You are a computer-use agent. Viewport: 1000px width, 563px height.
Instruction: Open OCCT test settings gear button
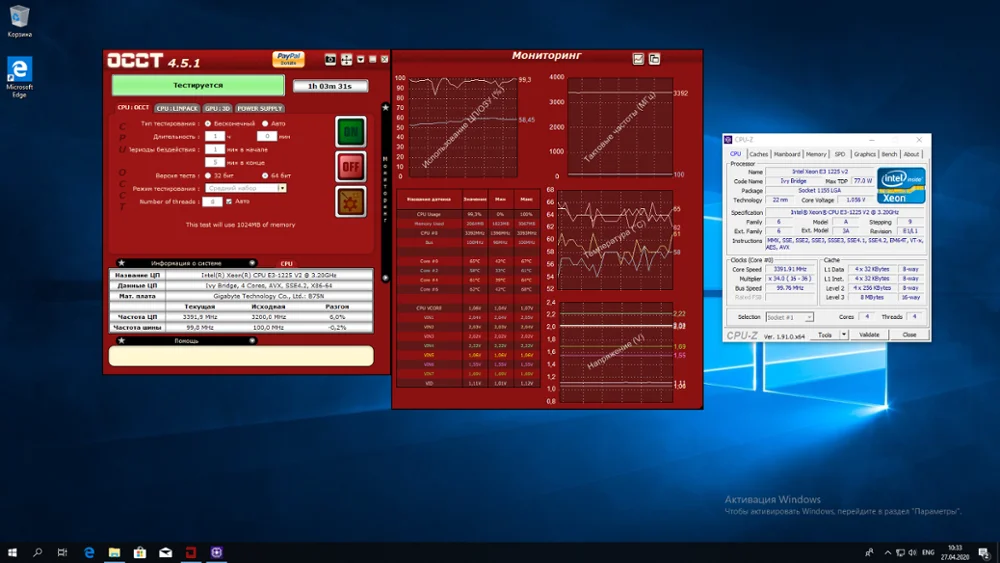click(x=351, y=201)
